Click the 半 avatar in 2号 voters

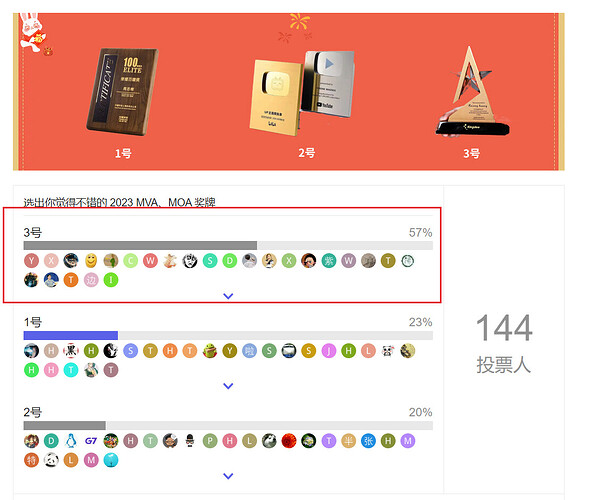pyautogui.click(x=348, y=441)
